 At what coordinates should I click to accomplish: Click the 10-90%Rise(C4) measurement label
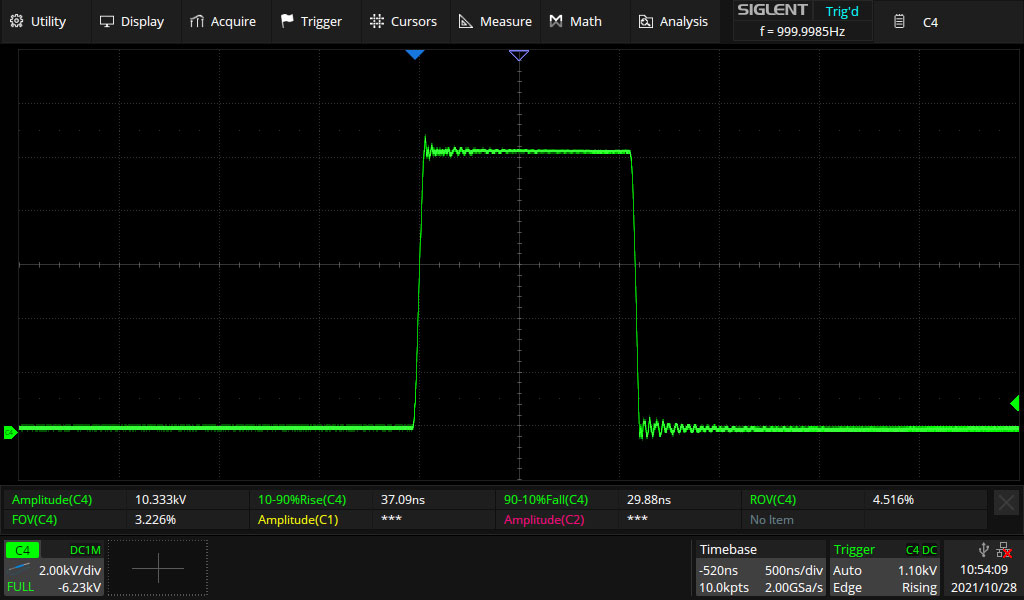pos(302,499)
